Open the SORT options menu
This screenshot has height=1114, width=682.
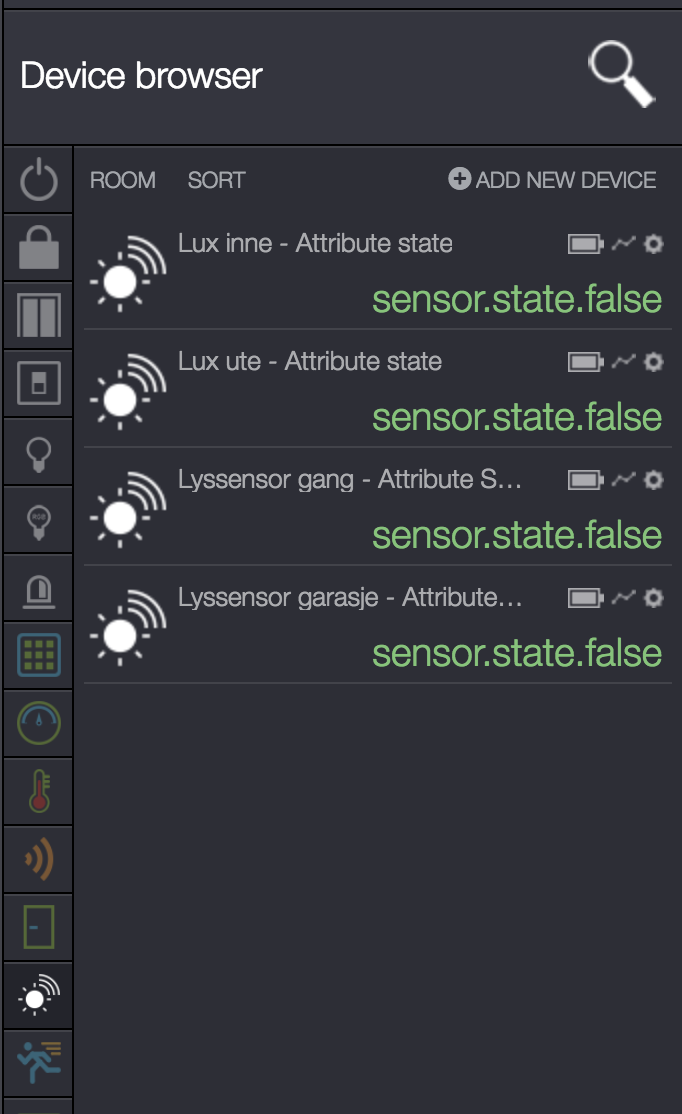click(x=216, y=181)
